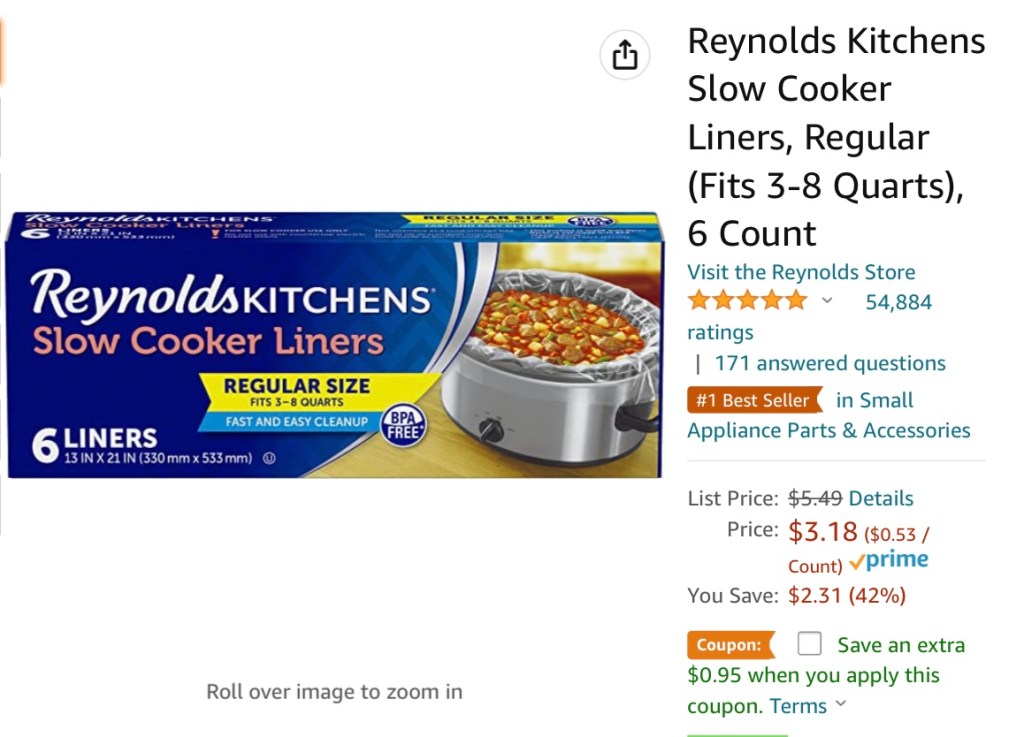The image size is (1024, 737).
Task: Click the 'Roll over image to zoom in' text
Action: coord(334,691)
